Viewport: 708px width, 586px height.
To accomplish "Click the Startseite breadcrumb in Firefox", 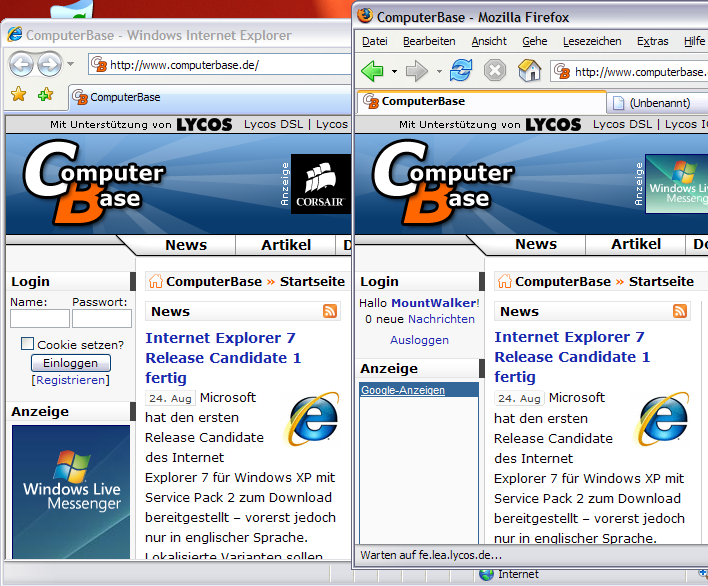I will pos(661,281).
